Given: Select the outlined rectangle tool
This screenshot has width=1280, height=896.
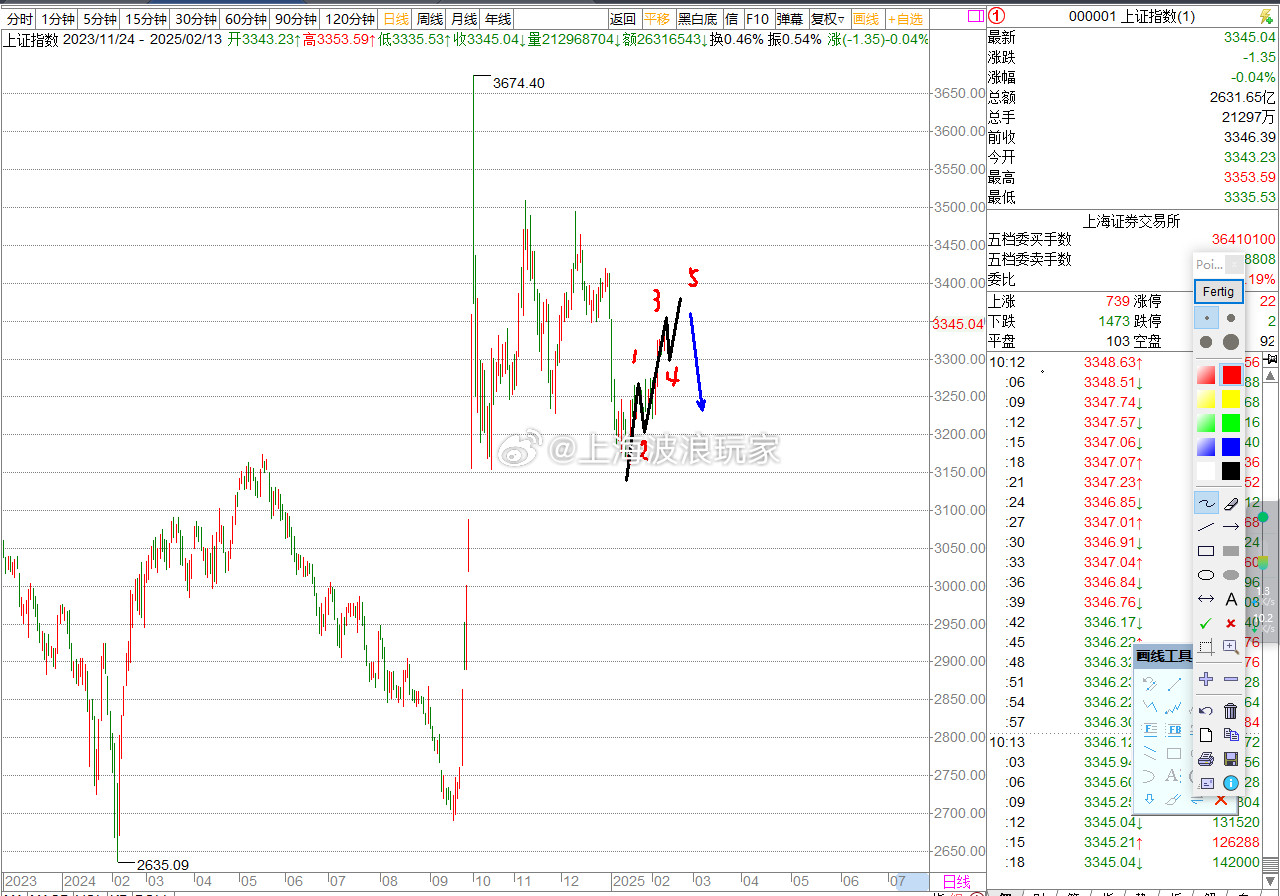Looking at the screenshot, I should click(1206, 551).
